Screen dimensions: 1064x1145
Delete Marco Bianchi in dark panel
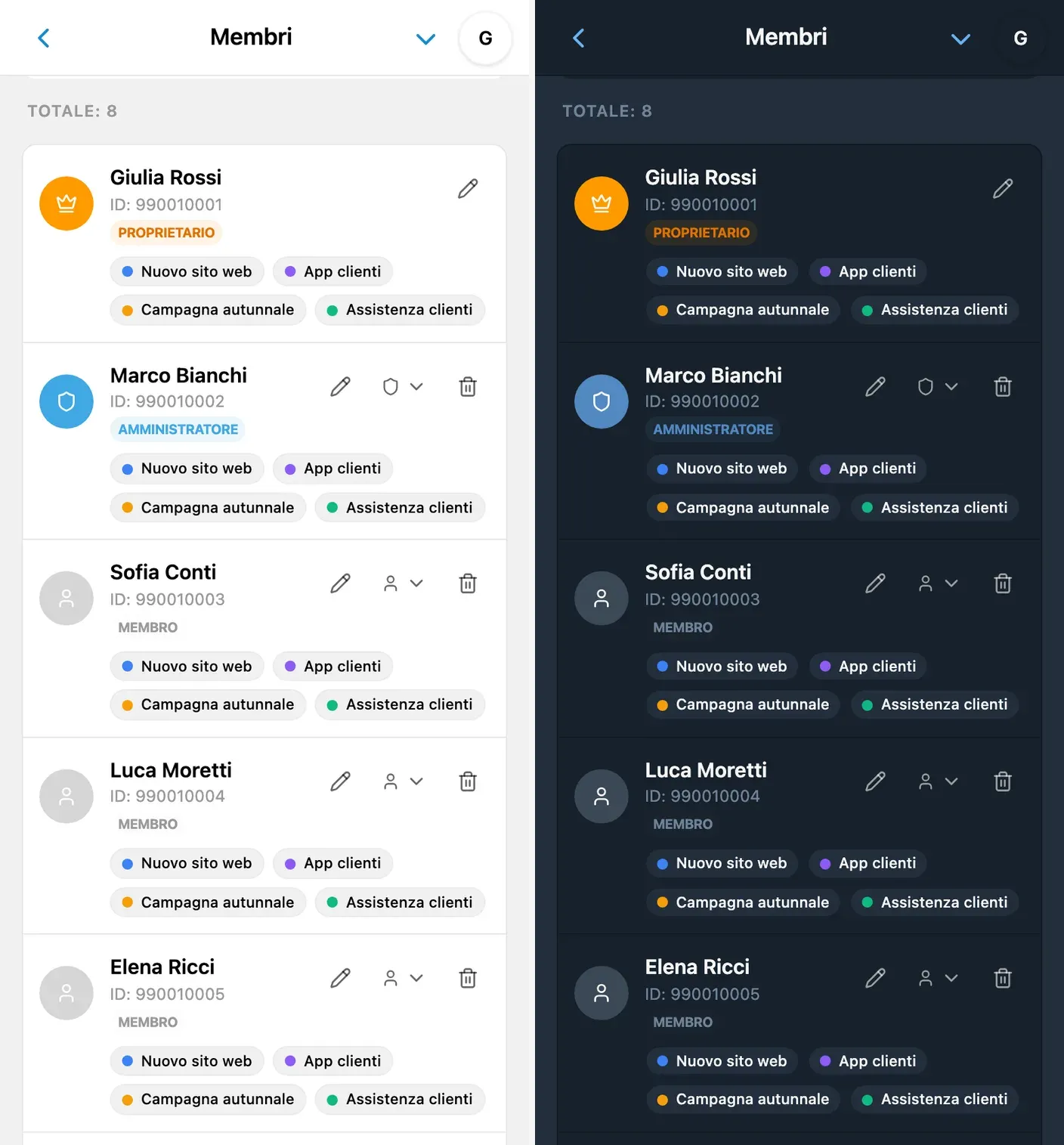1003,387
